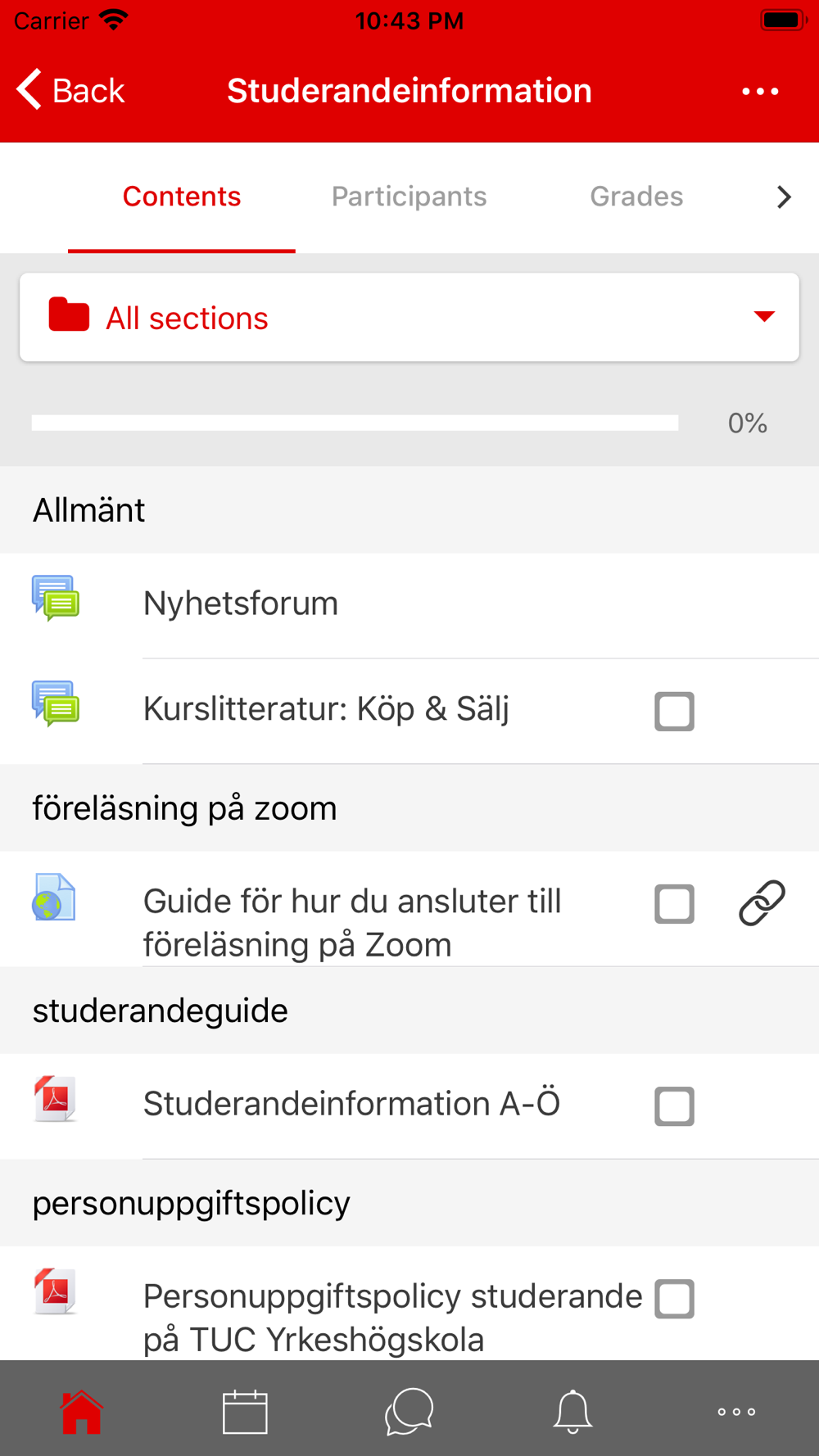Tap the link icon beside Zoom guide
819x1456 pixels.
click(x=762, y=903)
